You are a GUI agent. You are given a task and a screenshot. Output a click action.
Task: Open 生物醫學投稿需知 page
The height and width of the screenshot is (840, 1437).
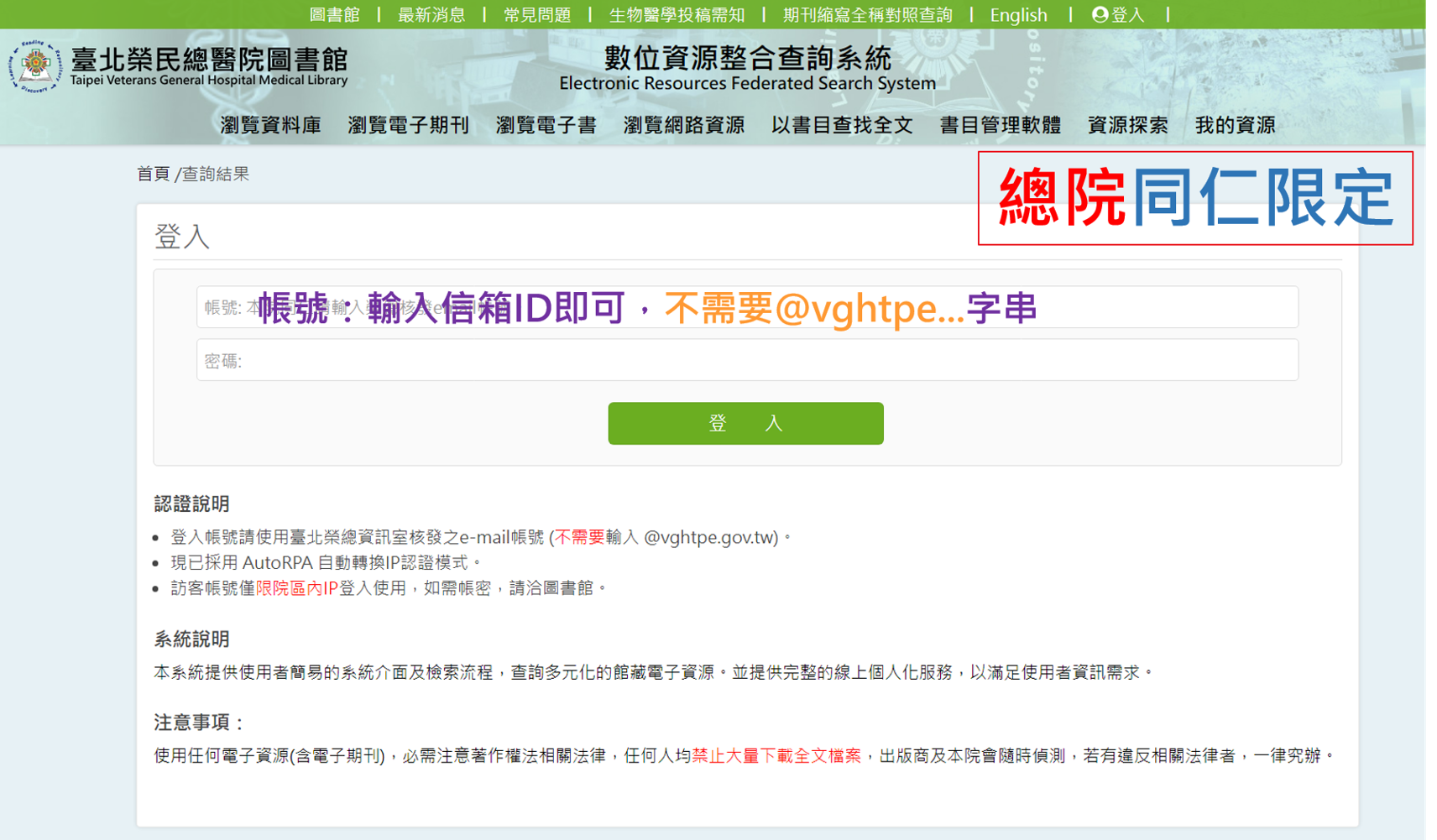[677, 14]
